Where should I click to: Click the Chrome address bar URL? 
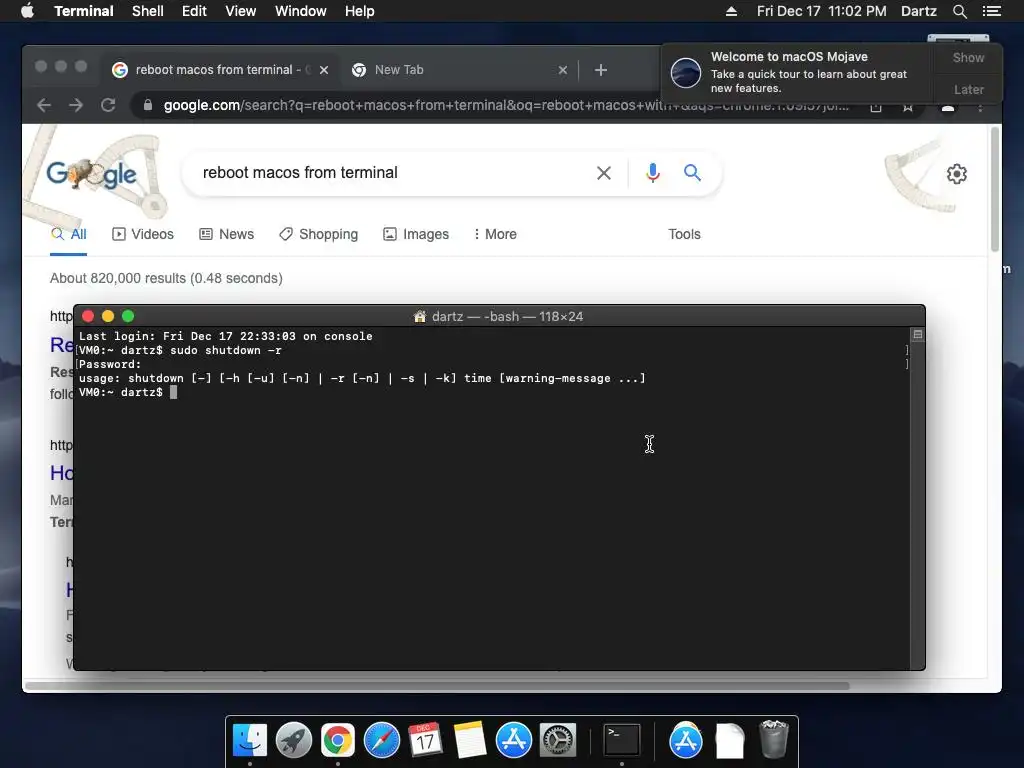point(506,105)
